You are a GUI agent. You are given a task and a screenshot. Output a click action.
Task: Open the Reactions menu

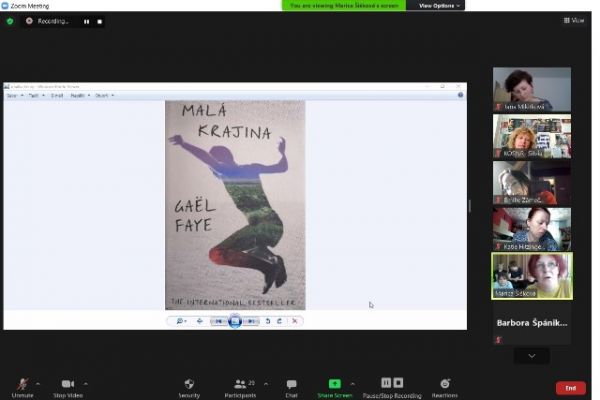click(445, 384)
